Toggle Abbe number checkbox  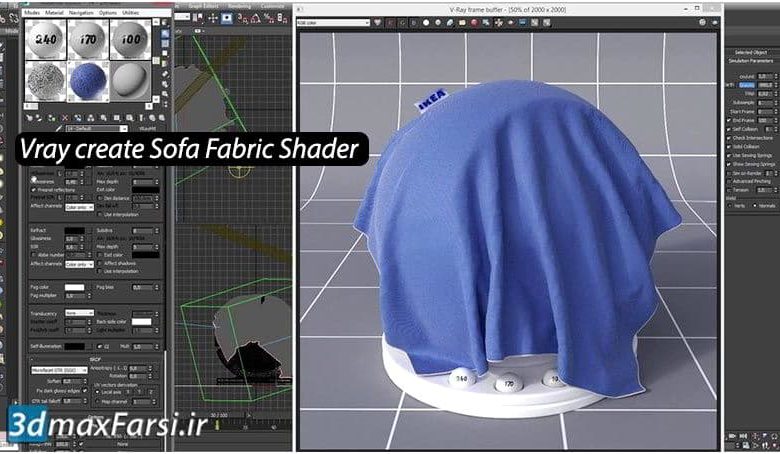click(x=34, y=255)
